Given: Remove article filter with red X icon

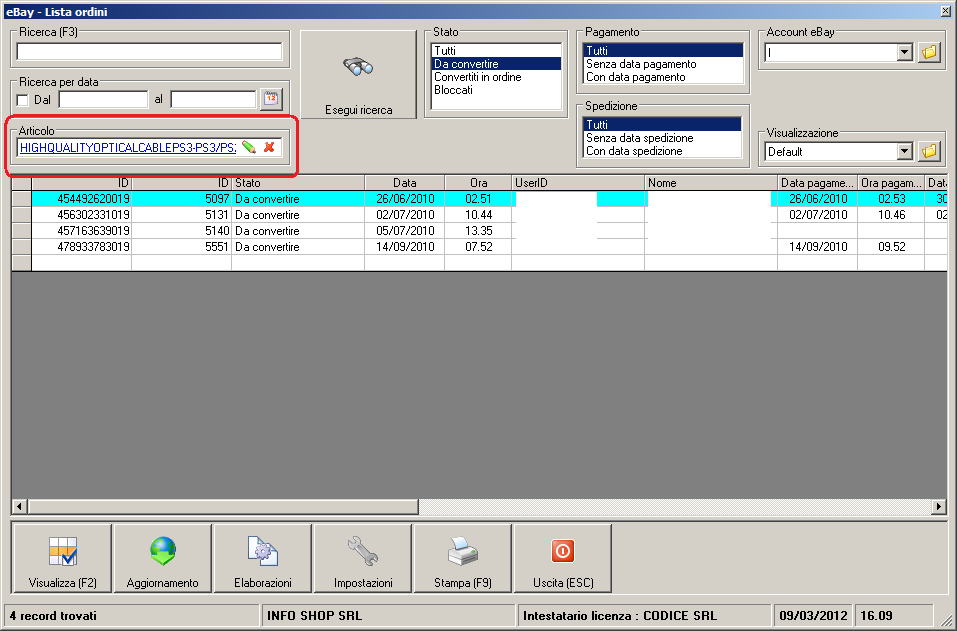Looking at the screenshot, I should point(269,147).
